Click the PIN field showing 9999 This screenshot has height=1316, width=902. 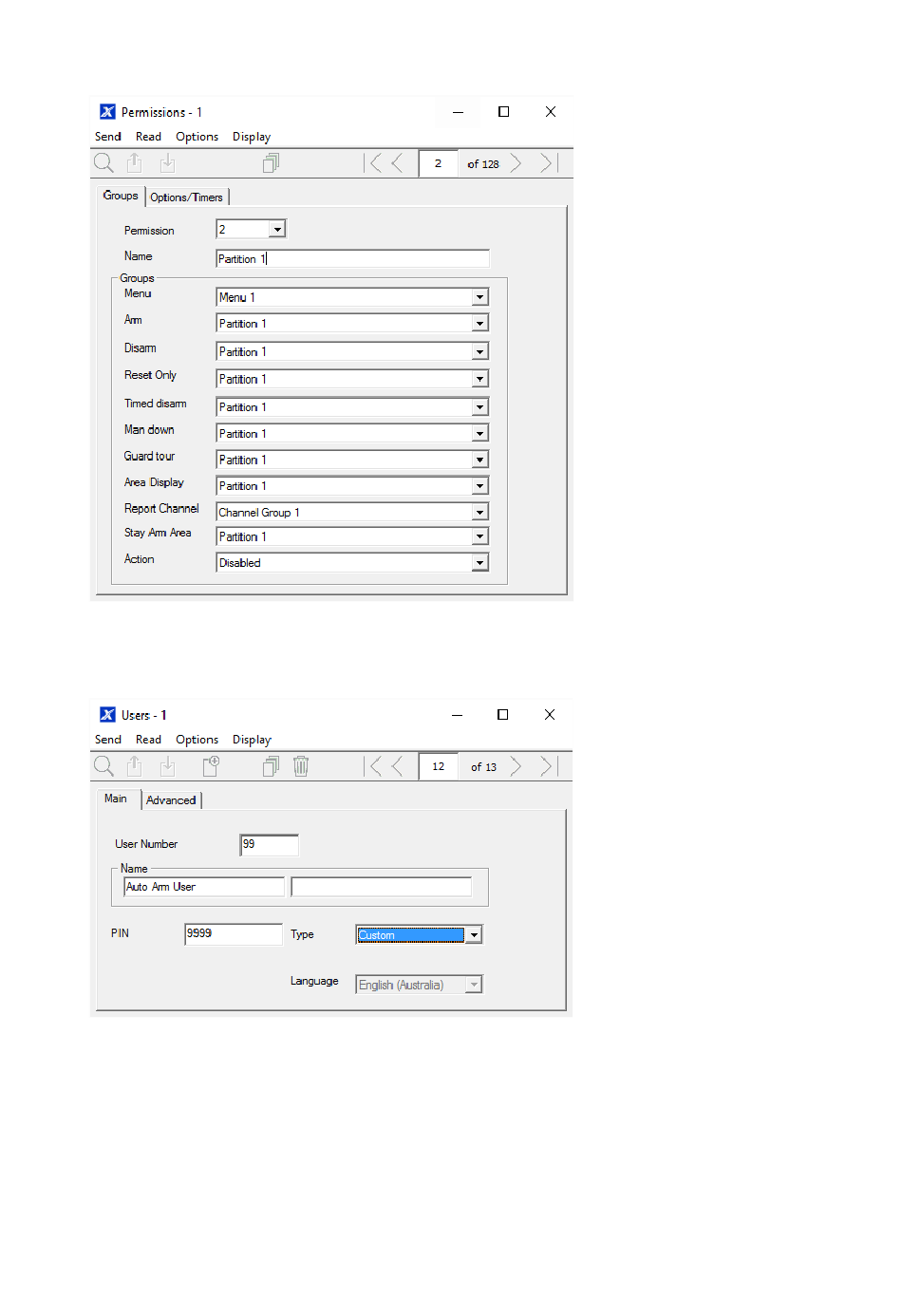click(x=234, y=933)
